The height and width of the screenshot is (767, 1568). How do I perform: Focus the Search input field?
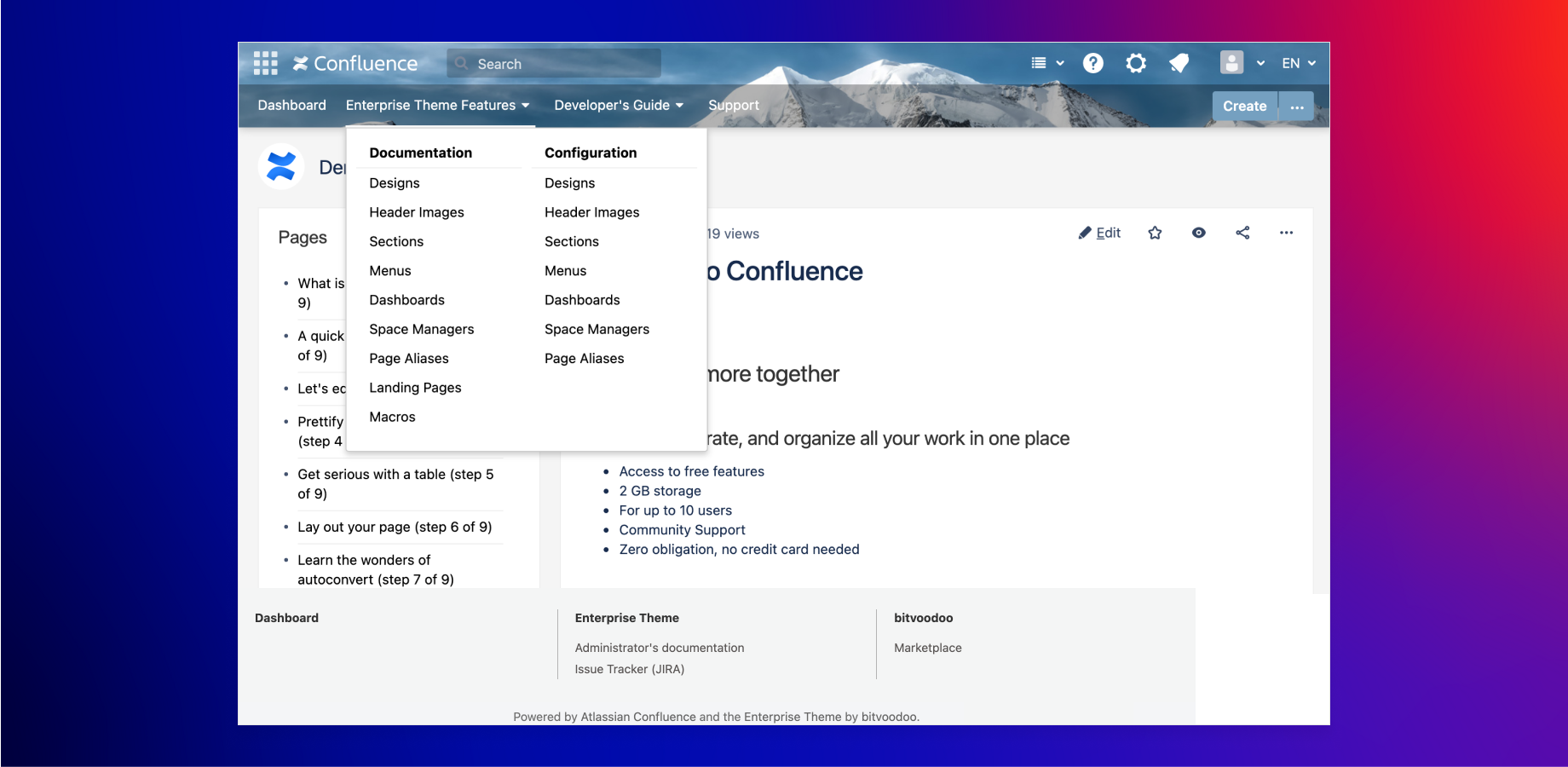(554, 63)
